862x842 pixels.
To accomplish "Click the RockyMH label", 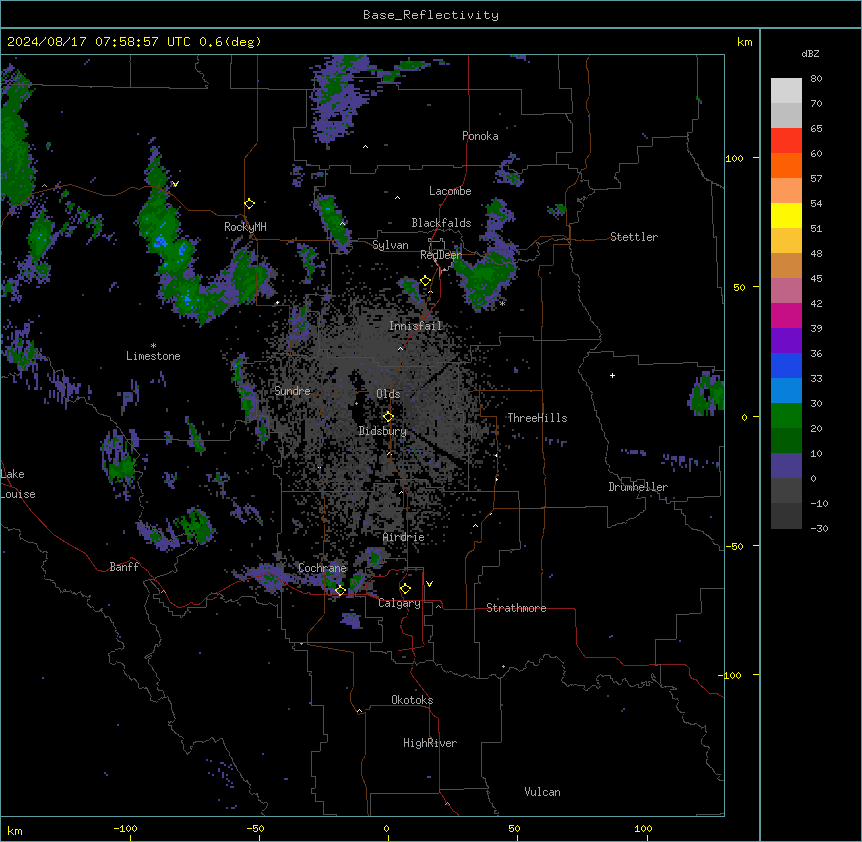I will pyautogui.click(x=245, y=227).
